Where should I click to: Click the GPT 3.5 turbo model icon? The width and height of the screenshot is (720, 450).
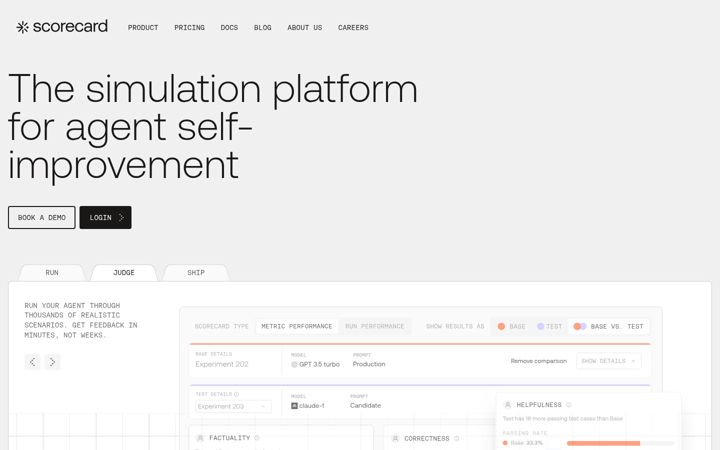point(294,365)
